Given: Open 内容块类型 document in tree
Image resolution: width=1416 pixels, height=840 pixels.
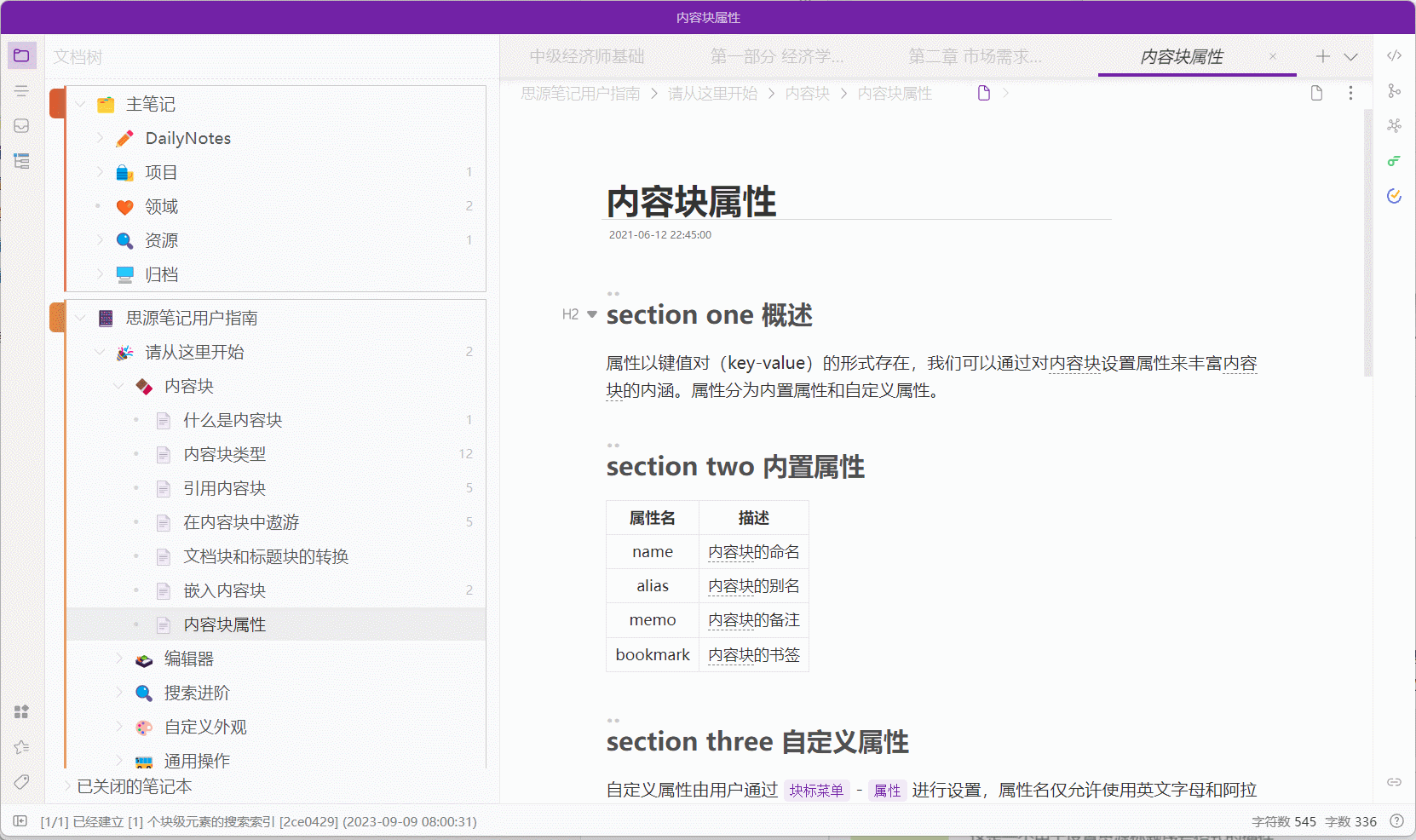Looking at the screenshot, I should 225,454.
